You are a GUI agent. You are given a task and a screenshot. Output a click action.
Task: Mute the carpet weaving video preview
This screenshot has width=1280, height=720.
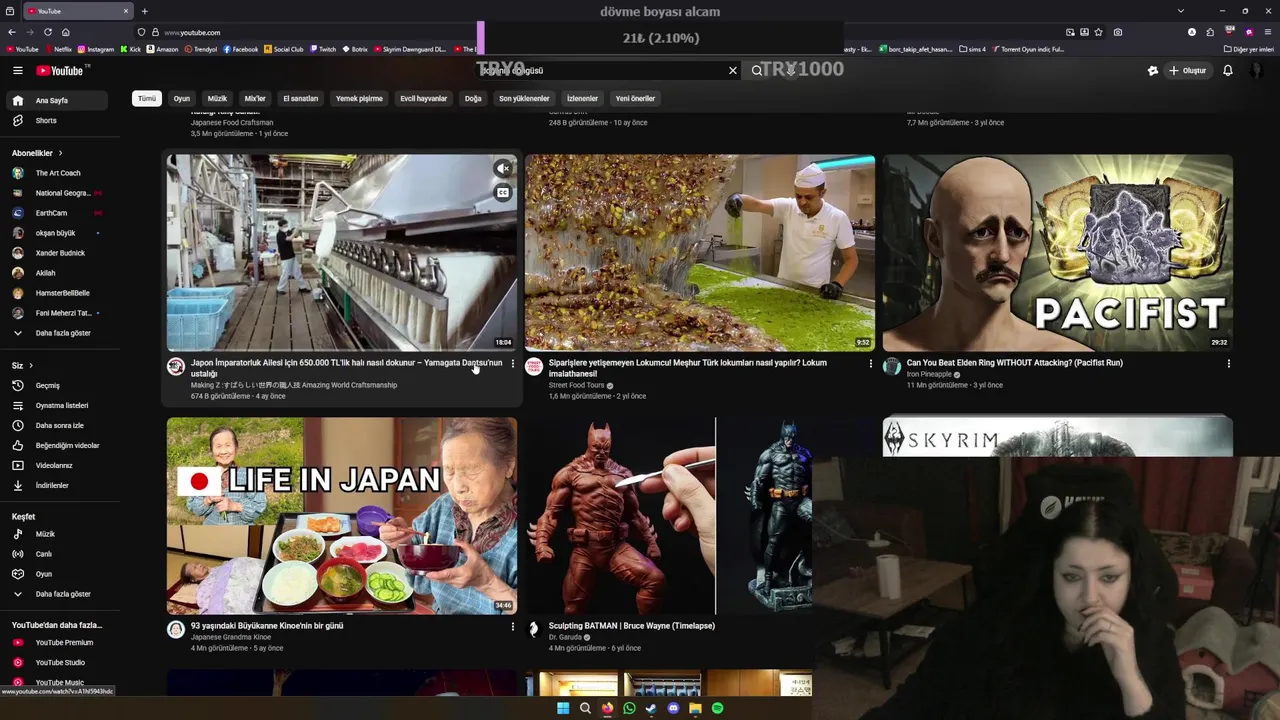(x=503, y=169)
